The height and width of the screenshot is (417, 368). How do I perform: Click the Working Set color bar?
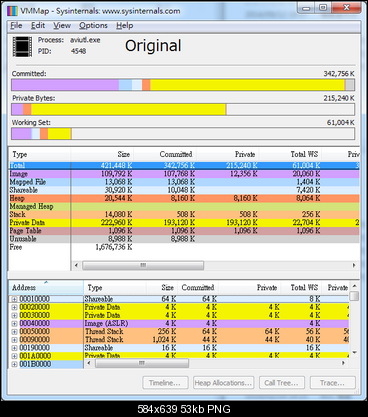(x=183, y=134)
